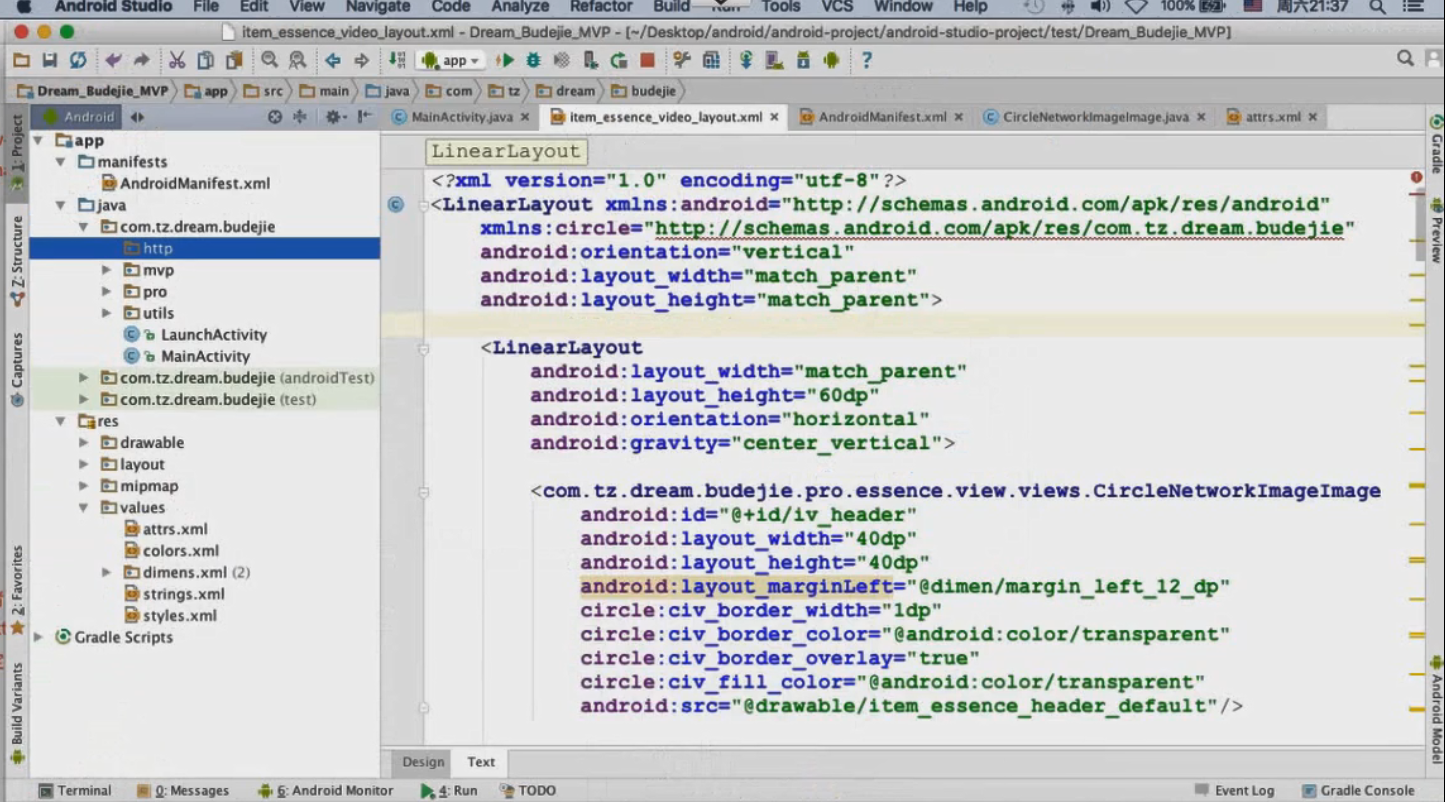The image size is (1445, 802).
Task: Open the SDK Manager download icon
Action: 803,61
